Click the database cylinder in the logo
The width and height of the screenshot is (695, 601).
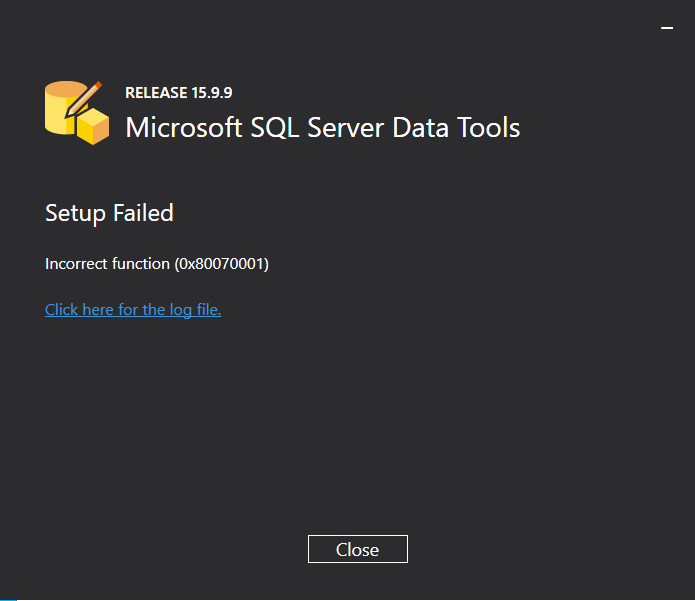coord(60,107)
